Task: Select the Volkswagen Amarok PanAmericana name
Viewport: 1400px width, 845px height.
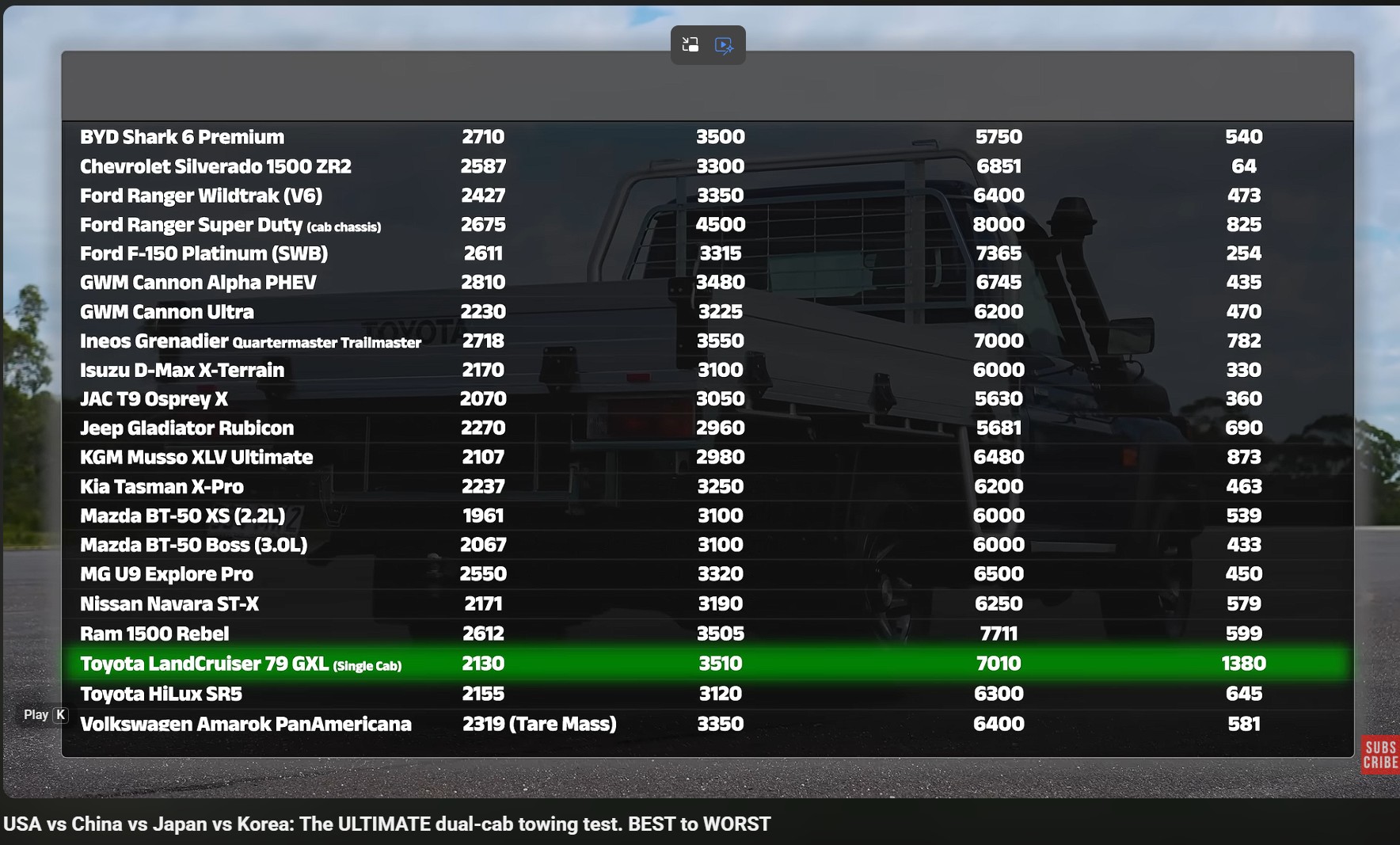Action: click(x=245, y=724)
